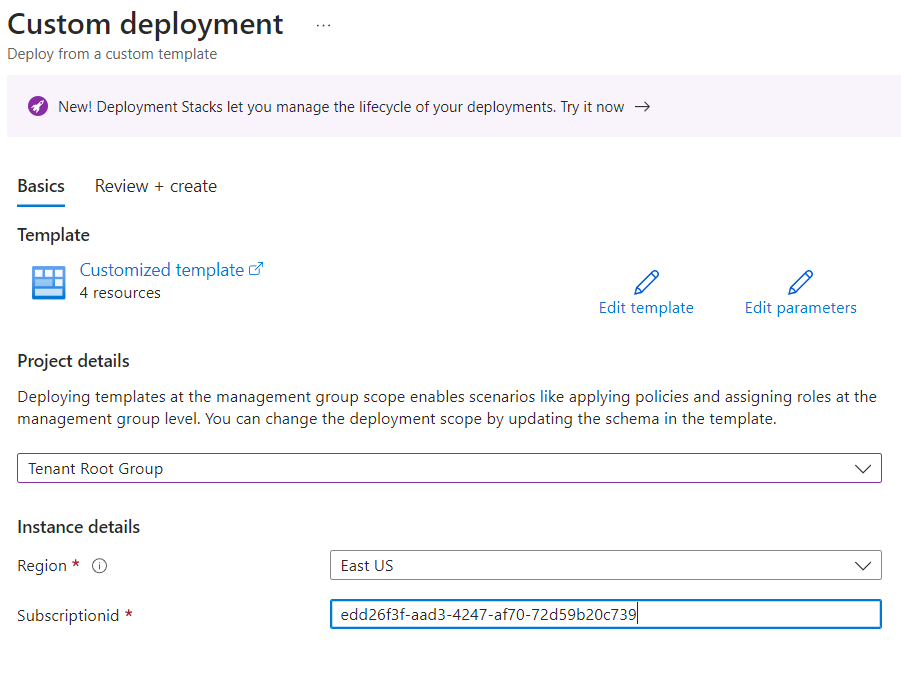Show the Region info tooltip icon
Image resolution: width=901 pixels, height=687 pixels.
coord(99,566)
